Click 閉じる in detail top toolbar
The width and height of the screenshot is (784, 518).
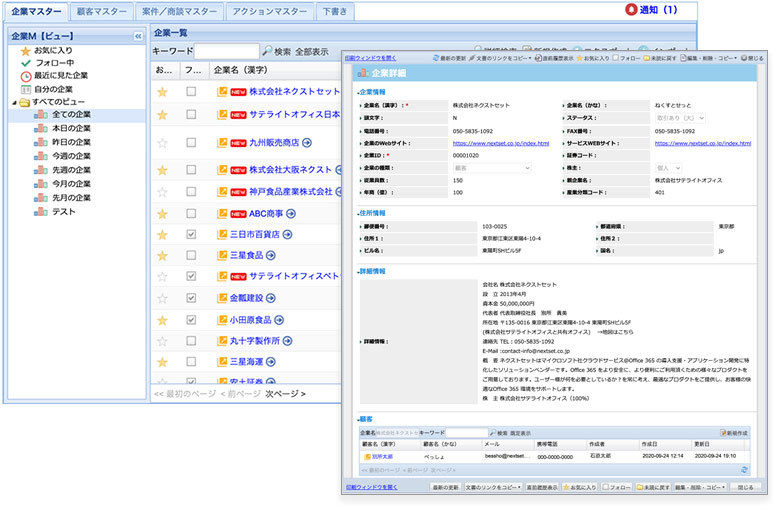tap(753, 58)
